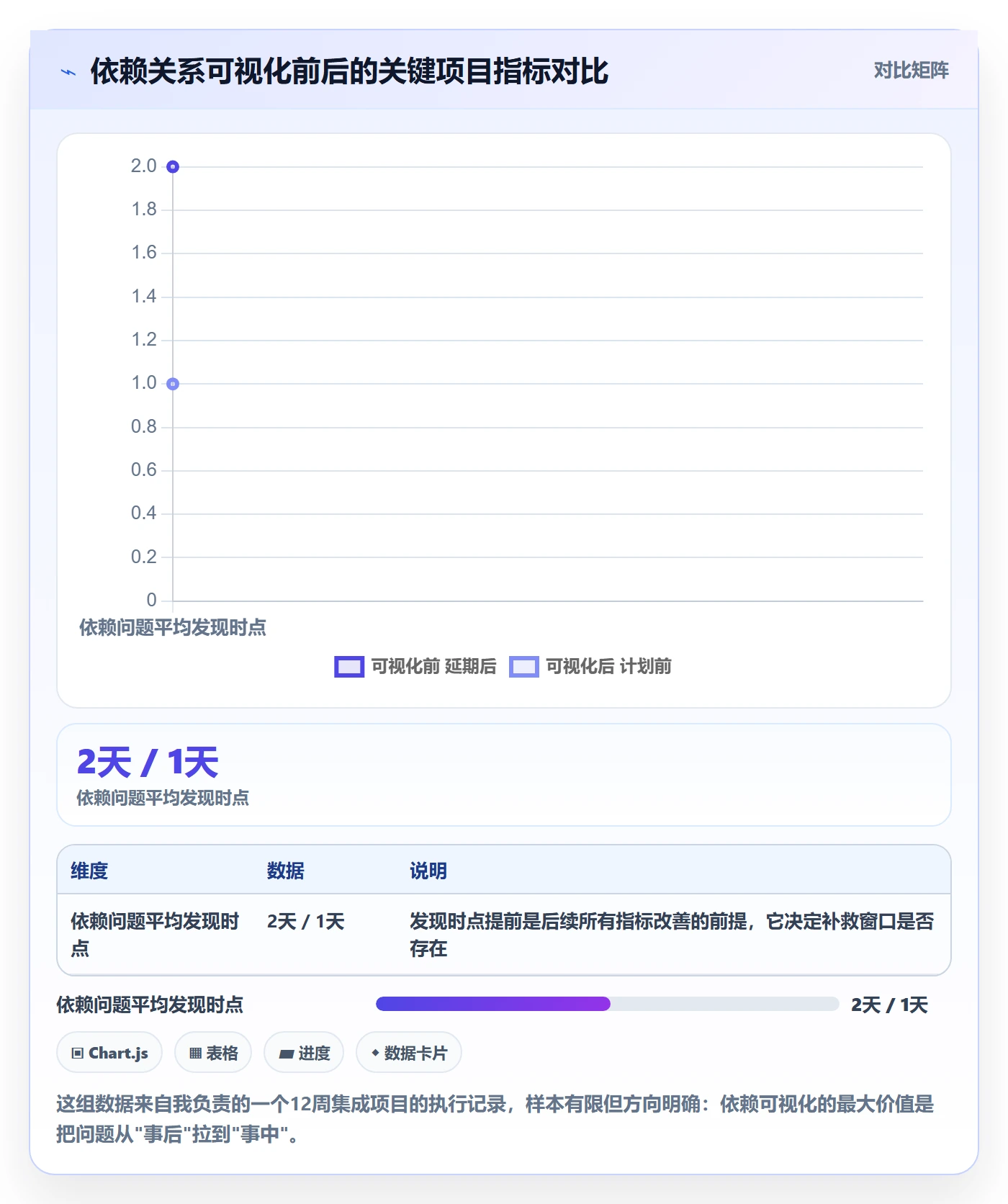Toggle the 可视化后 计划前 legend swatch
The width and height of the screenshot is (1008, 1204).
pyautogui.click(x=524, y=667)
